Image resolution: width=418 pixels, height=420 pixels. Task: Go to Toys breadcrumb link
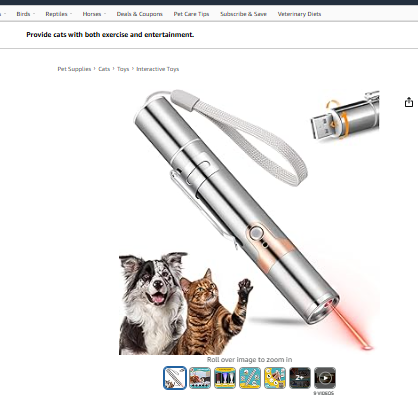[123, 69]
